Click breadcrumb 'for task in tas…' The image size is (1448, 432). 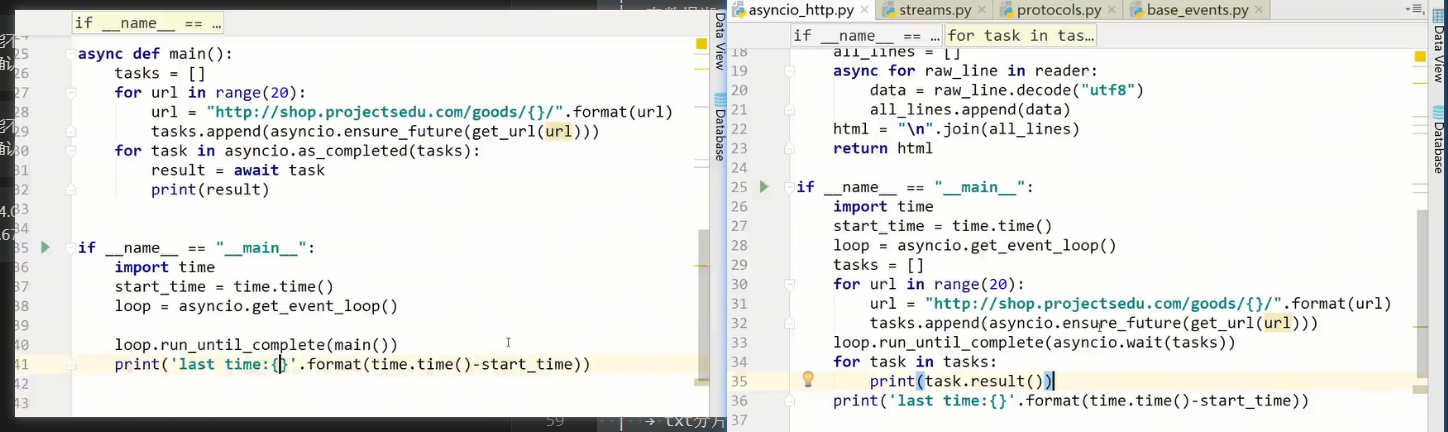pyautogui.click(x=1020, y=35)
